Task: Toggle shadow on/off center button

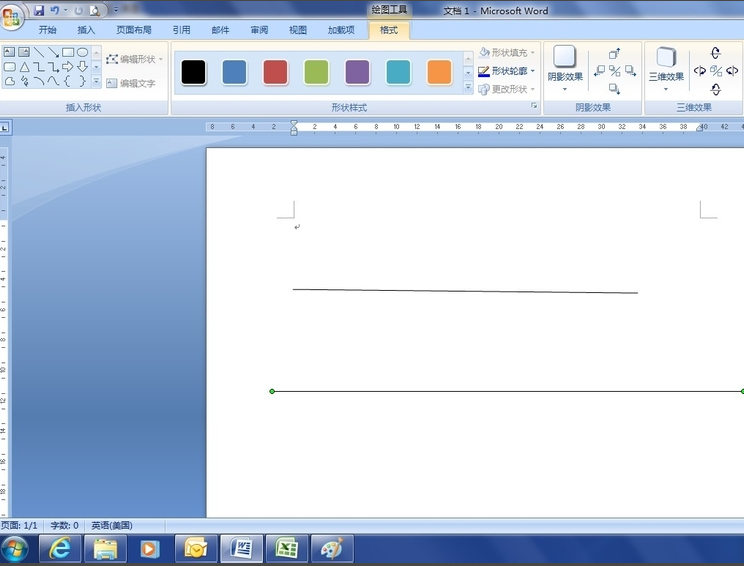Action: click(614, 71)
